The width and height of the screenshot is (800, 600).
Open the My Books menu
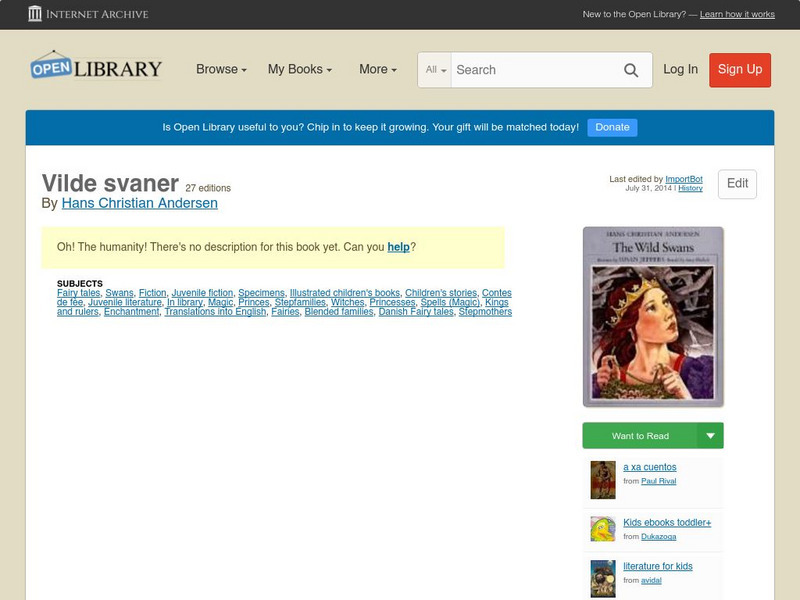(300, 69)
